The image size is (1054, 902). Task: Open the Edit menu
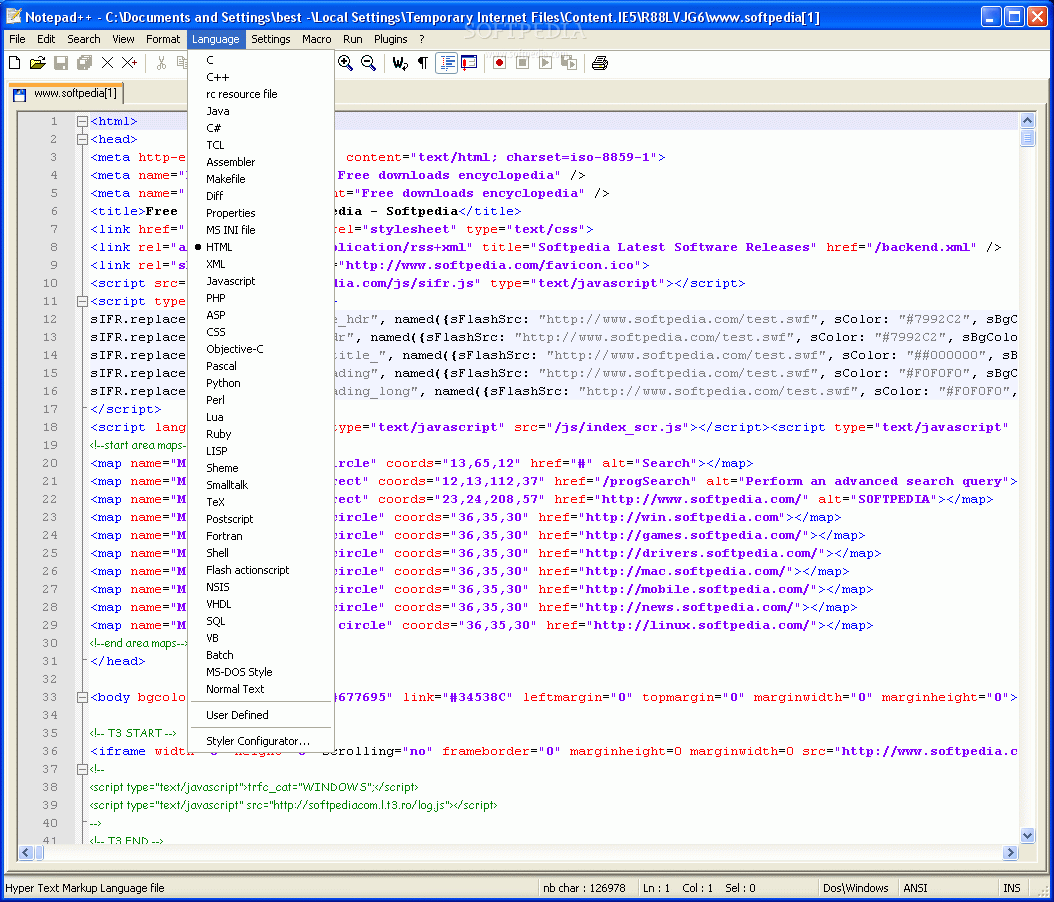(x=46, y=39)
